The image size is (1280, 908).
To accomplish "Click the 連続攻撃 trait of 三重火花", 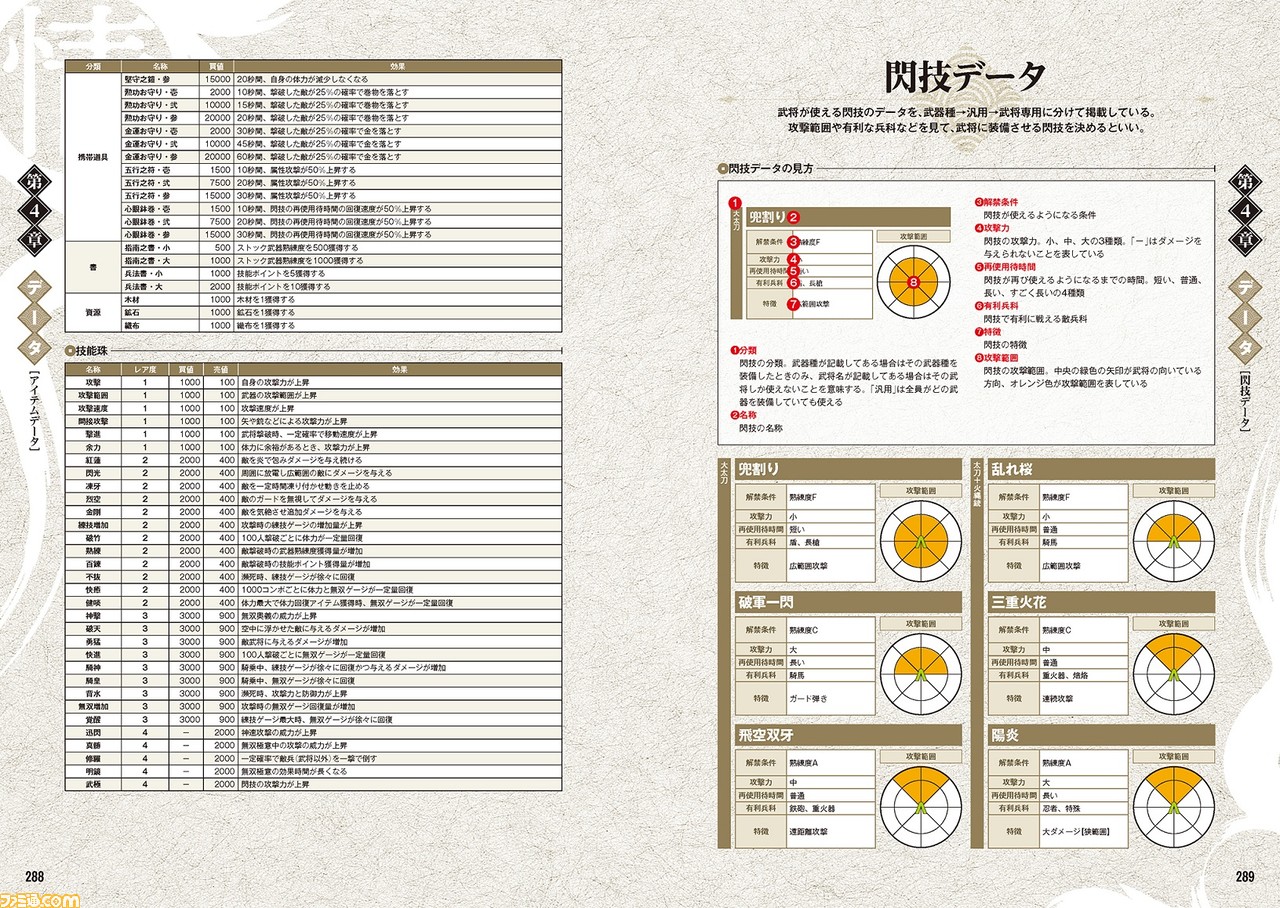I will [1059, 698].
